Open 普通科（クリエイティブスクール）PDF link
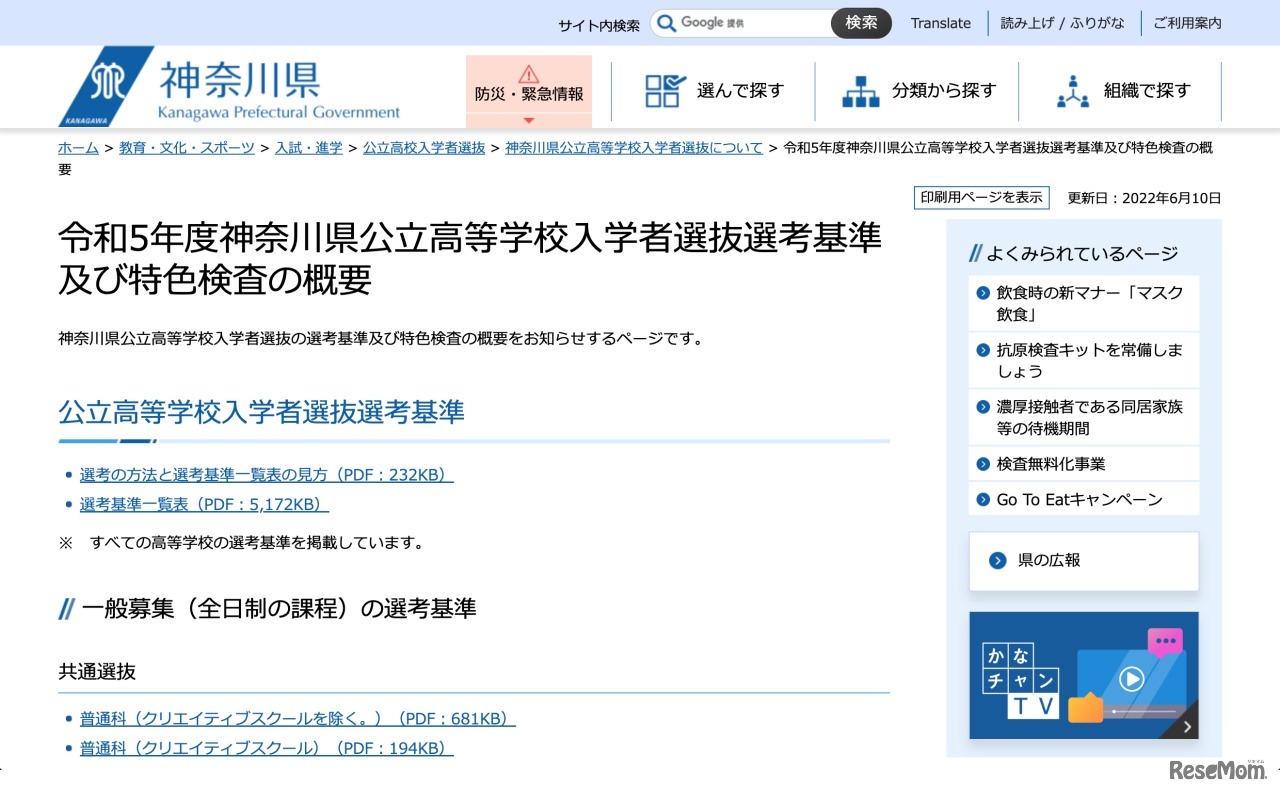Image resolution: width=1280 pixels, height=793 pixels. click(x=267, y=748)
